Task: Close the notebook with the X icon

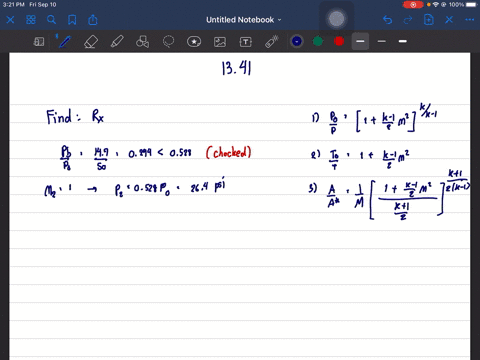Action: (x=10, y=20)
